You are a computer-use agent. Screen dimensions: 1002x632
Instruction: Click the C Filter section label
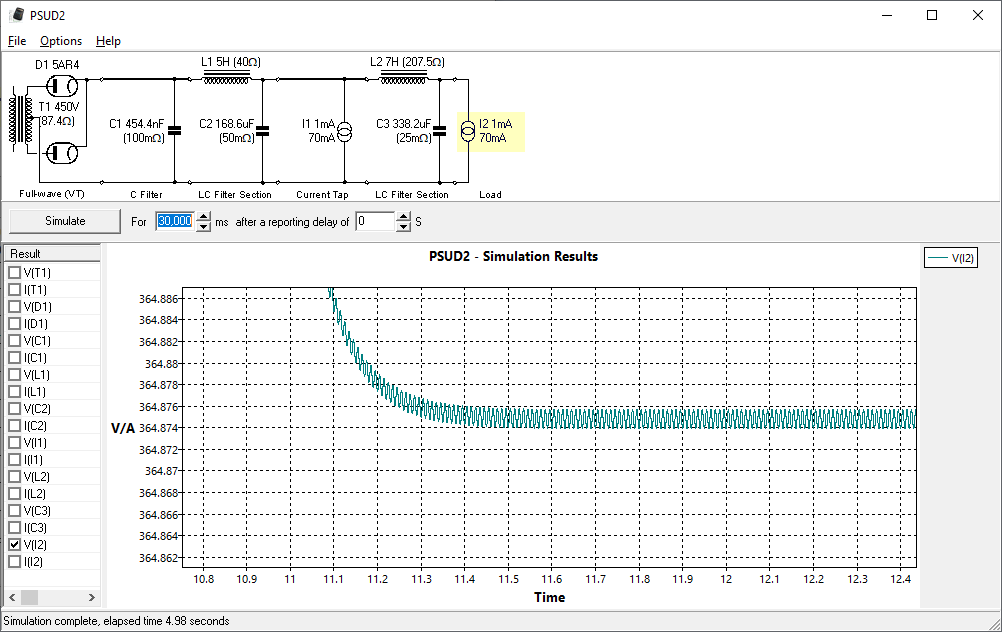coord(146,194)
